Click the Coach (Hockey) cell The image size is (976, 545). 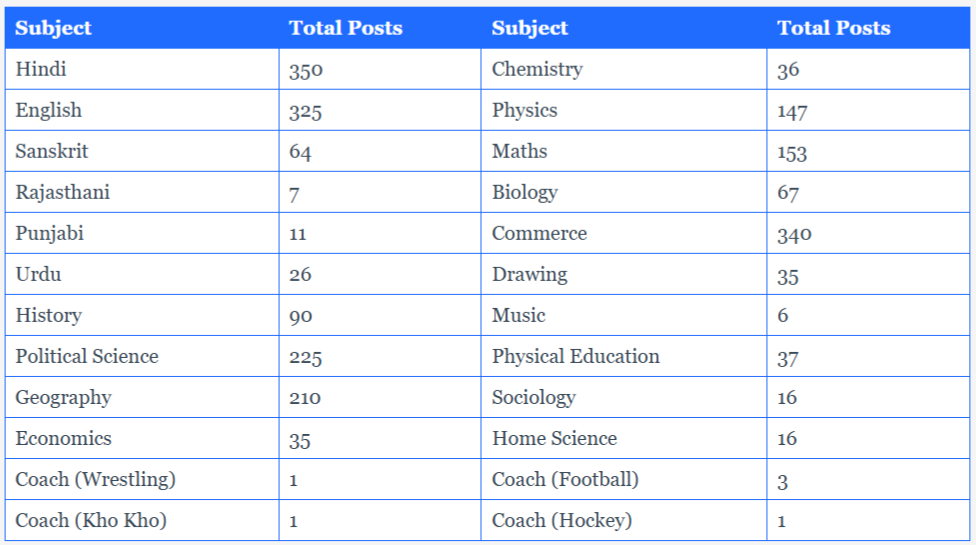coord(624,520)
